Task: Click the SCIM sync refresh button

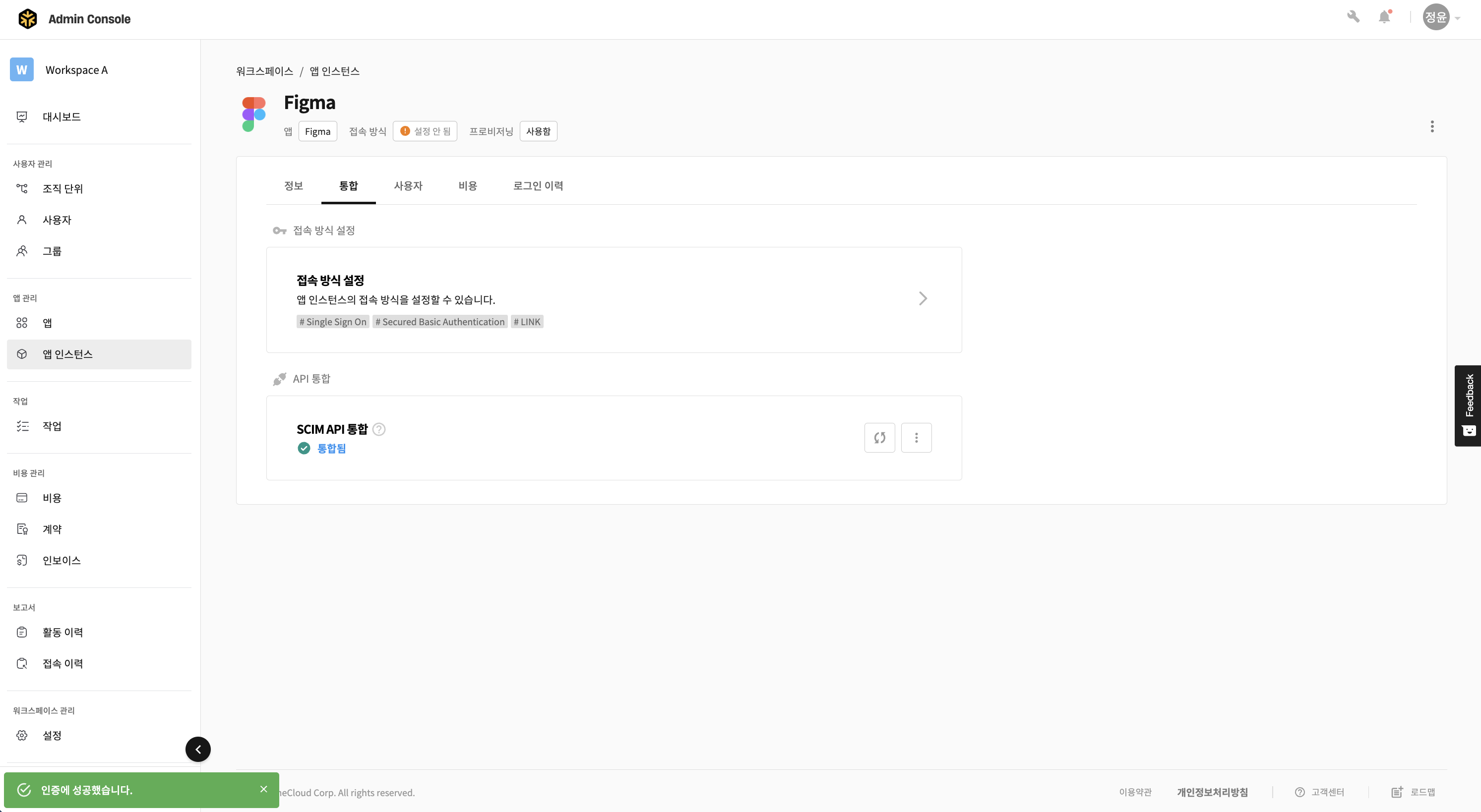Action: (880, 438)
